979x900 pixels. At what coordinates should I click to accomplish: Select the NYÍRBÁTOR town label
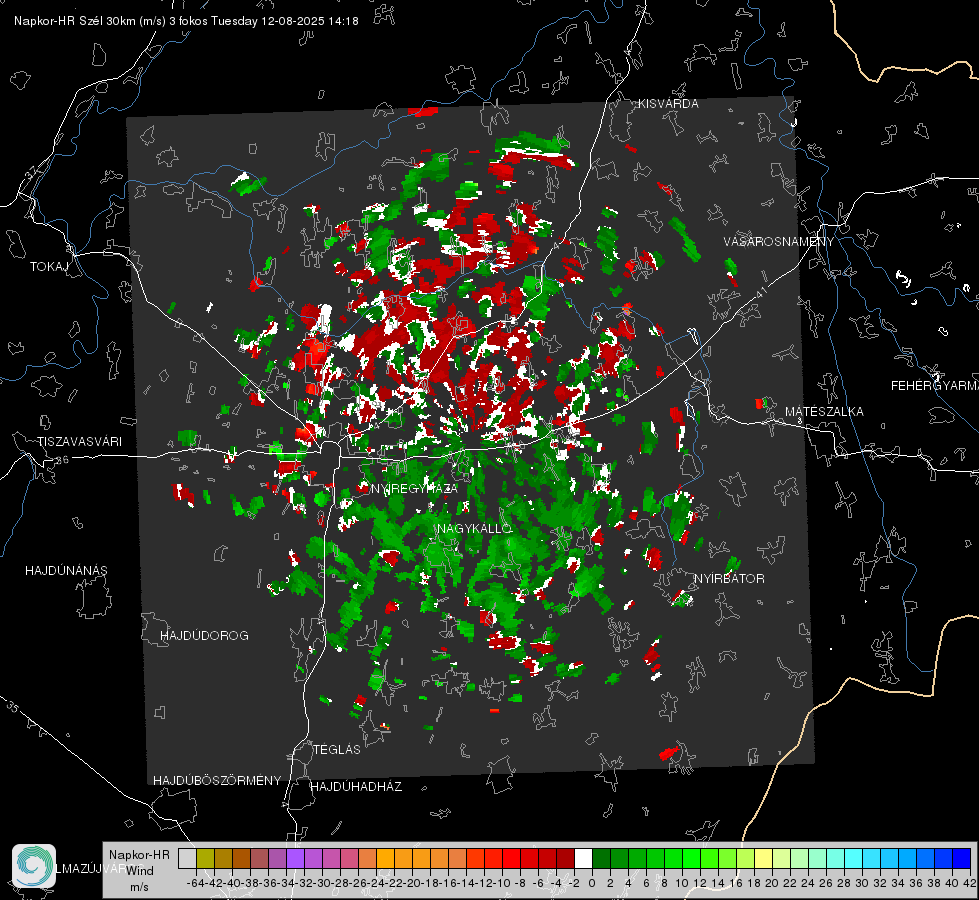point(729,579)
